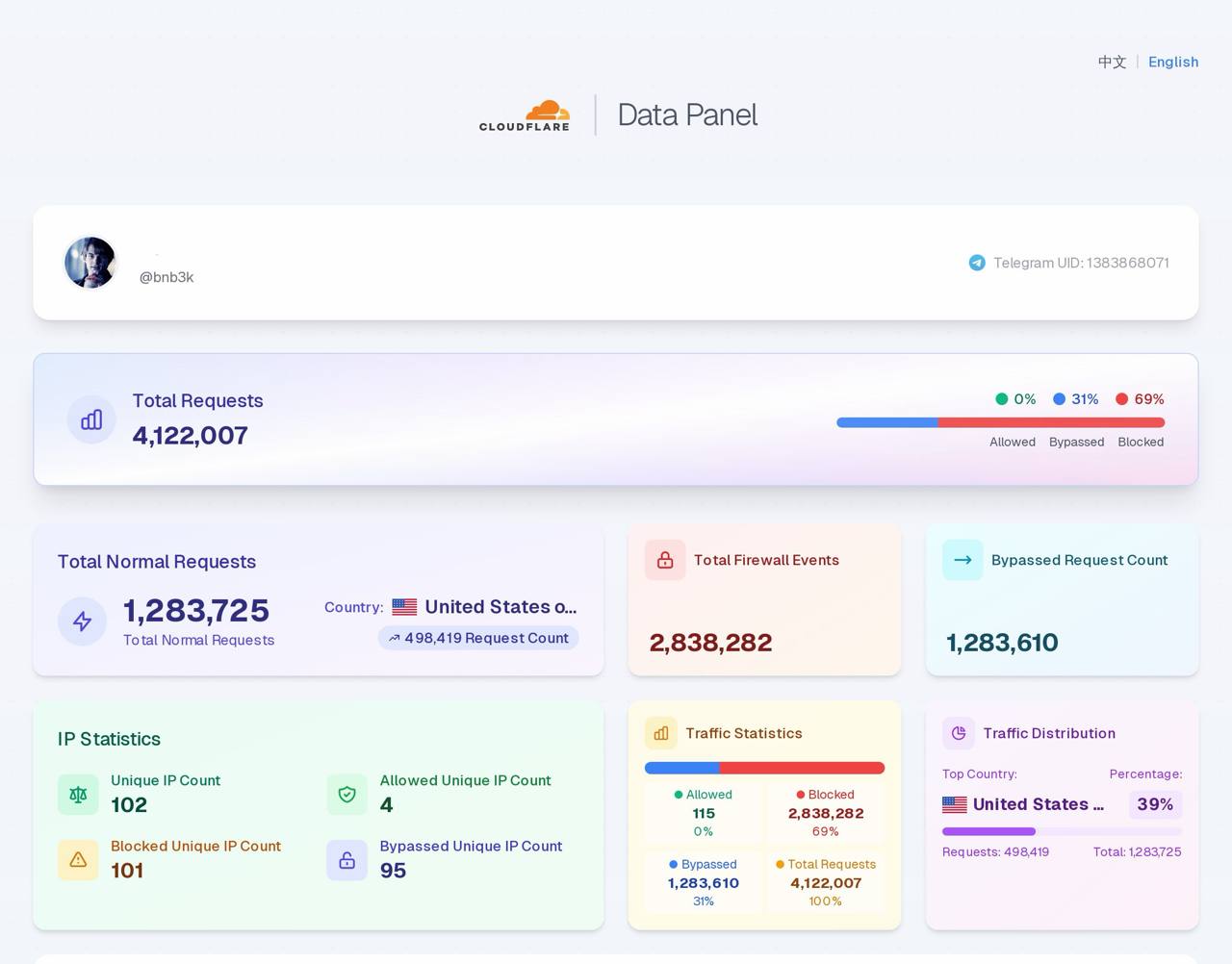
Task: Click the Traffic Statistics chart icon
Action: pyautogui.click(x=661, y=733)
